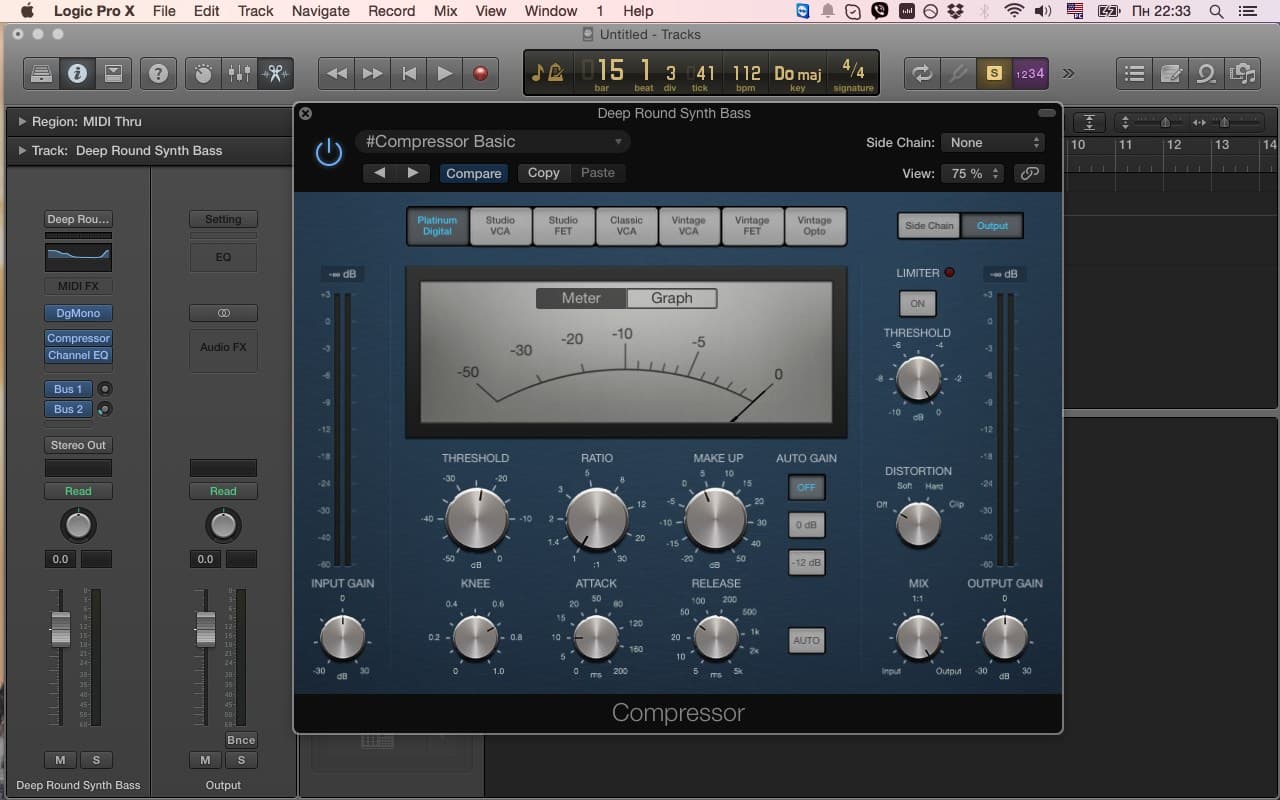Open the Mix menu
The height and width of the screenshot is (800, 1280).
pyautogui.click(x=445, y=11)
